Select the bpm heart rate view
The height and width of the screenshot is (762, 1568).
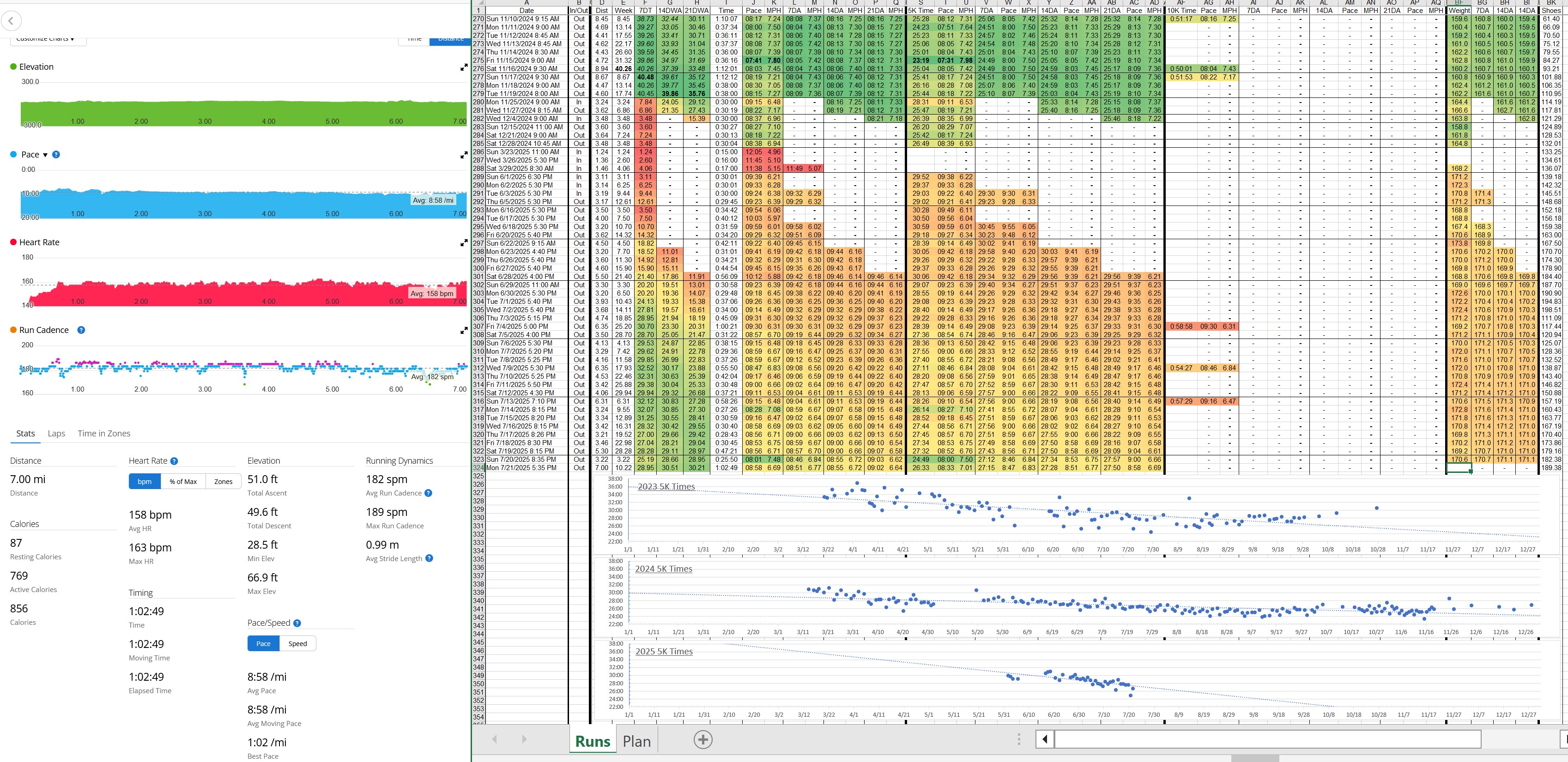pyautogui.click(x=145, y=481)
